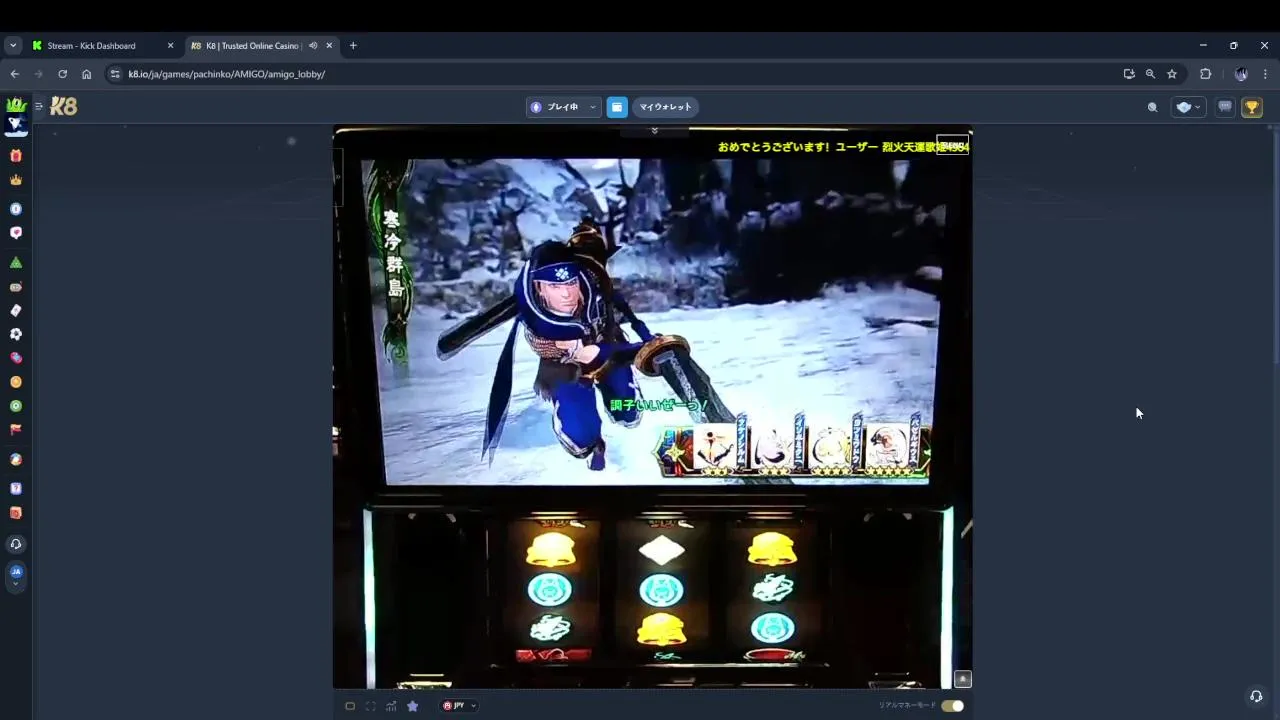Open the red flag sidebar icon

[16, 430]
